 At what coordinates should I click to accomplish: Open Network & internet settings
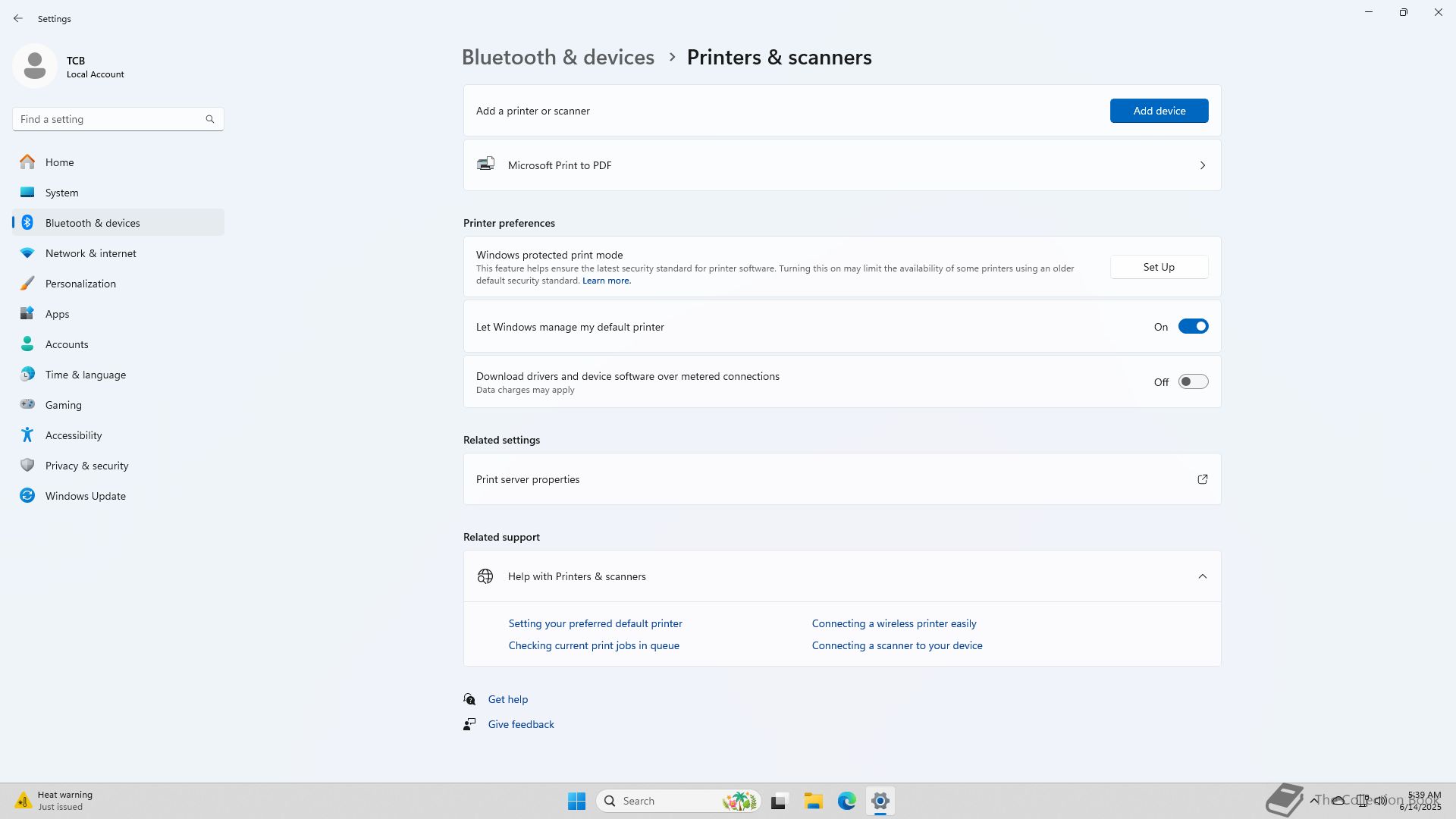point(90,253)
